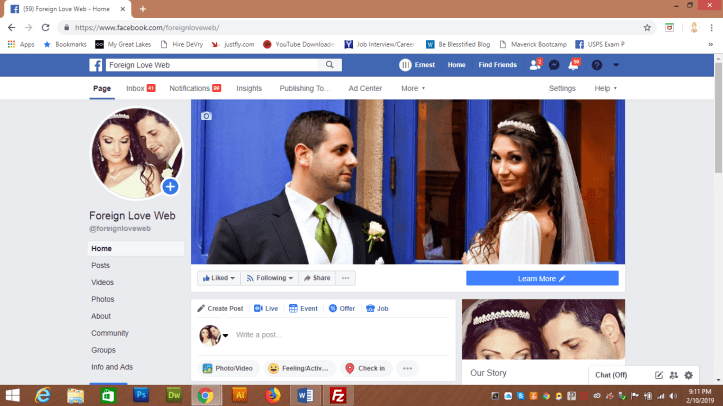Click the create group icon in Chat
The height and width of the screenshot is (406, 723).
pos(674,375)
